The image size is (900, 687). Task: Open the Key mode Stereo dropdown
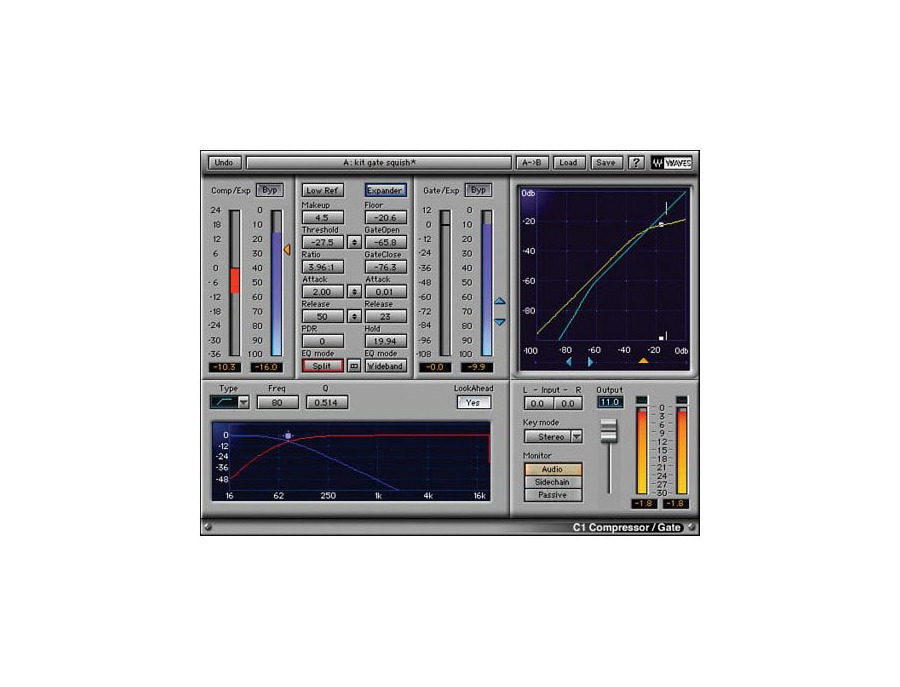pos(553,437)
